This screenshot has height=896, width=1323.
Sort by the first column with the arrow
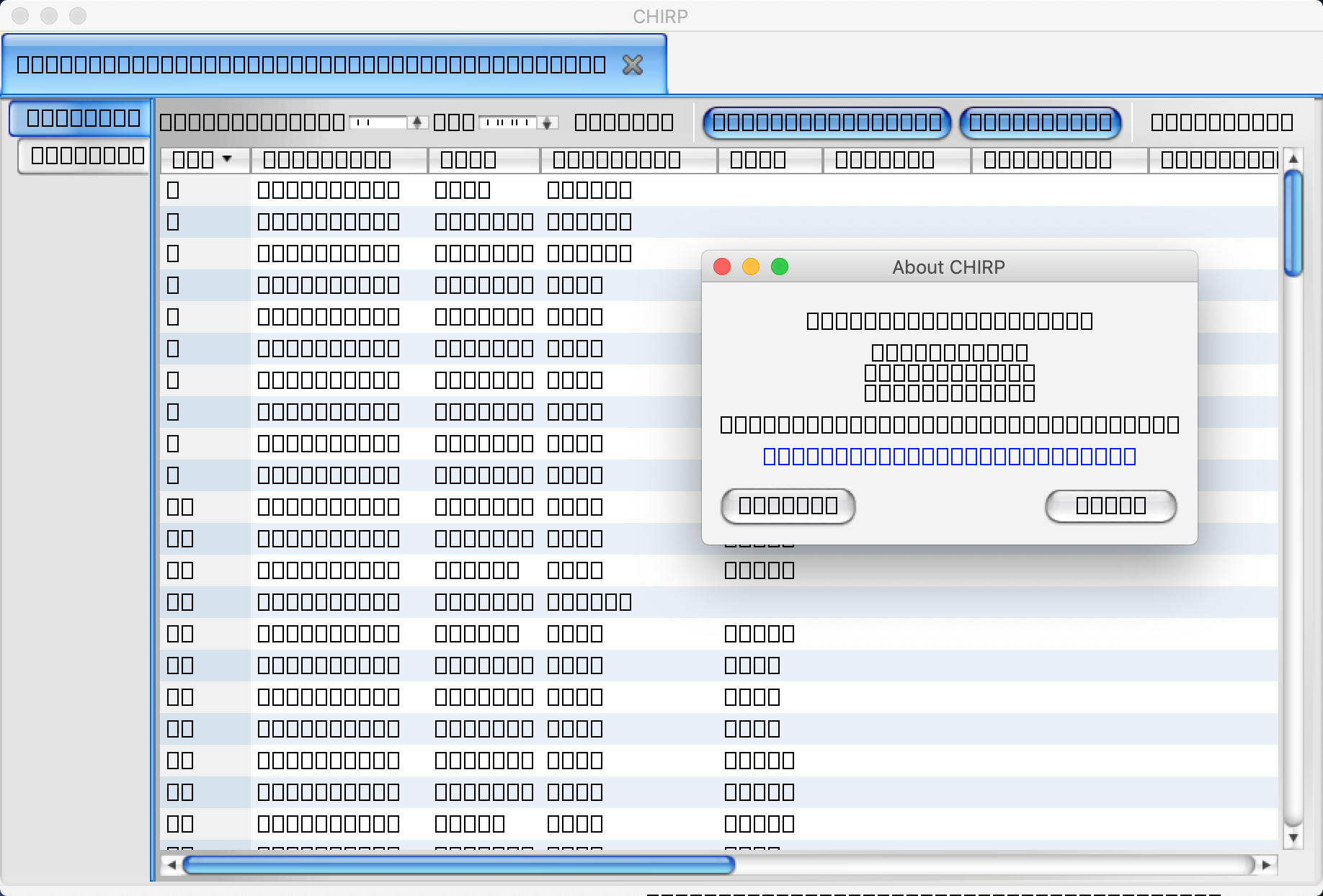pos(205,160)
